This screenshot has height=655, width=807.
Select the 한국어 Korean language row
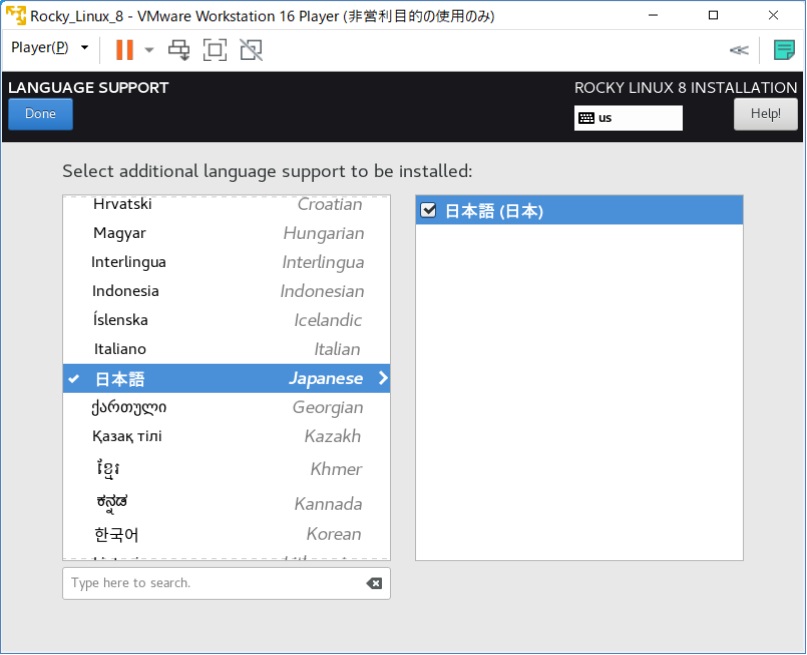tap(200, 534)
